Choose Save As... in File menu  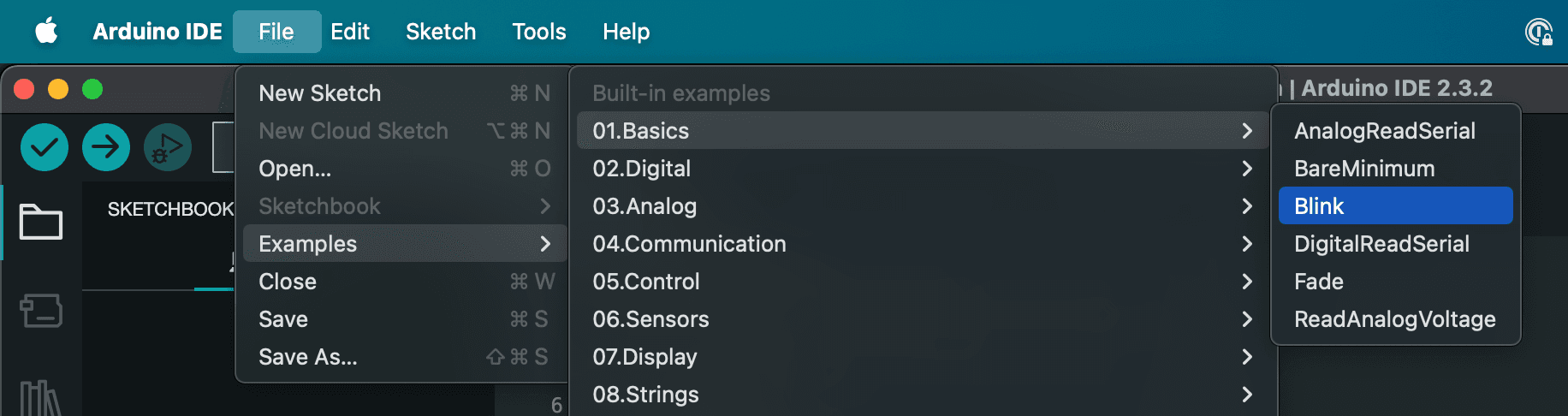tap(405, 357)
